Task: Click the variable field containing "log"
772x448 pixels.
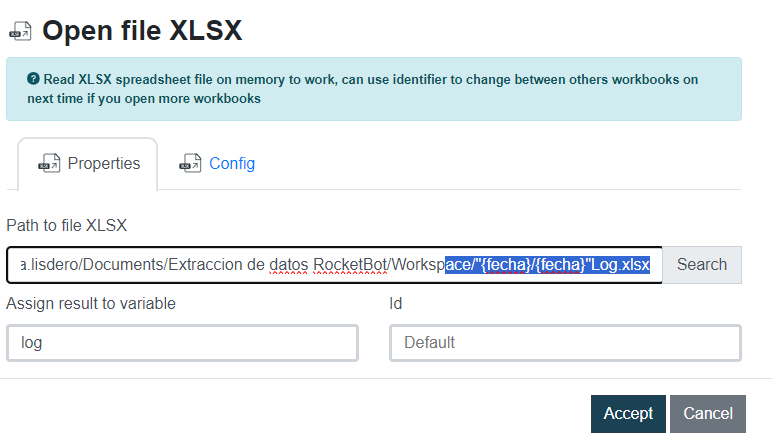Action: pyautogui.click(x=182, y=343)
